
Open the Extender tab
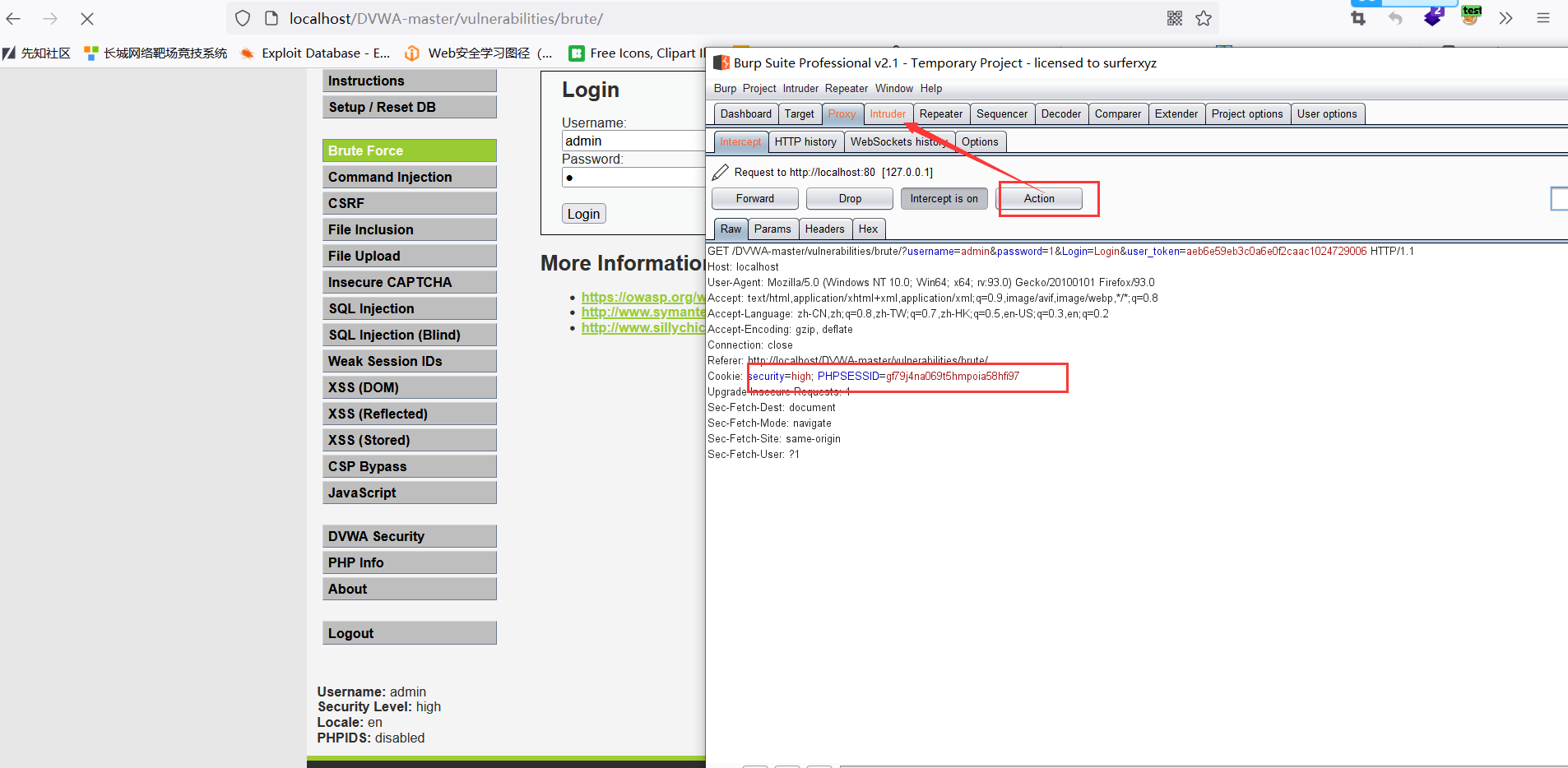click(1176, 114)
